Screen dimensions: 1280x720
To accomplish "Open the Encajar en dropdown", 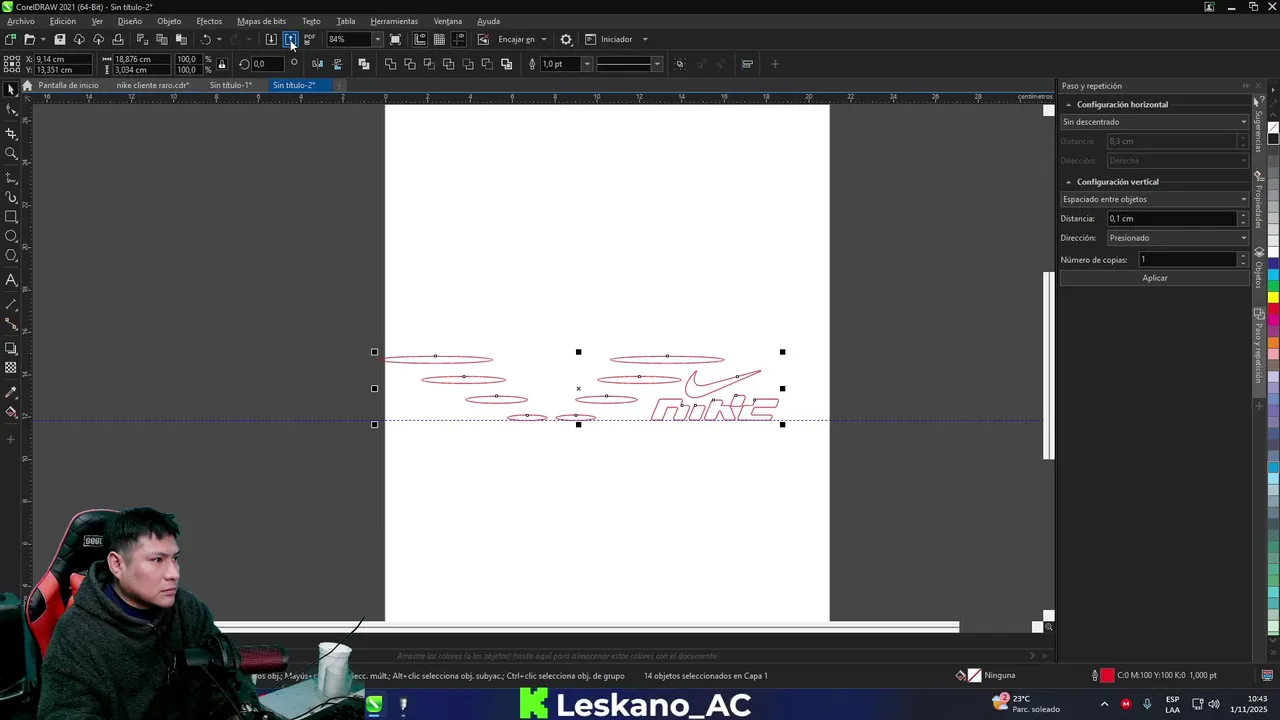I will [x=543, y=39].
